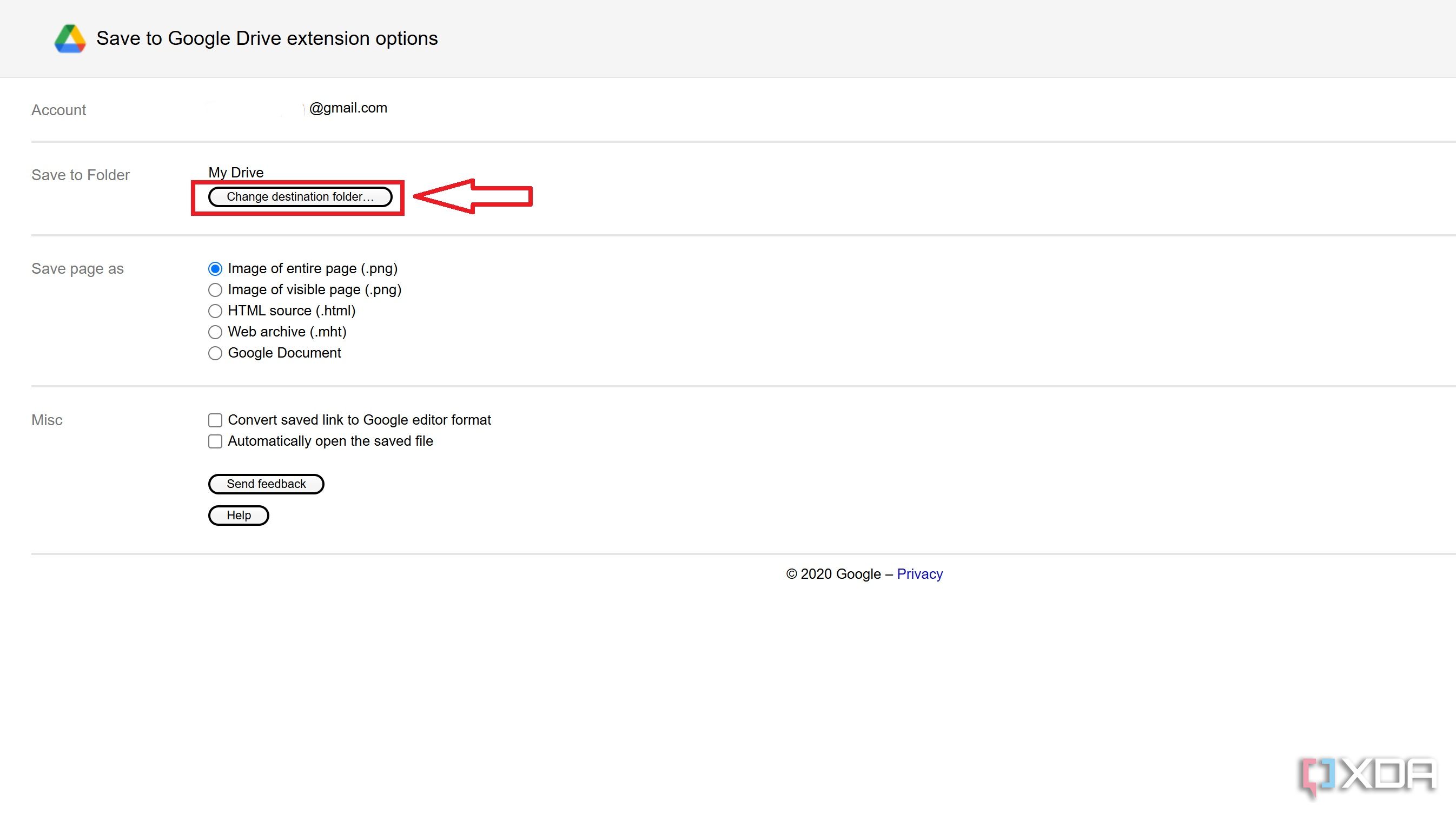The height and width of the screenshot is (819, 1456).
Task: Click the Account label
Action: pyautogui.click(x=59, y=110)
